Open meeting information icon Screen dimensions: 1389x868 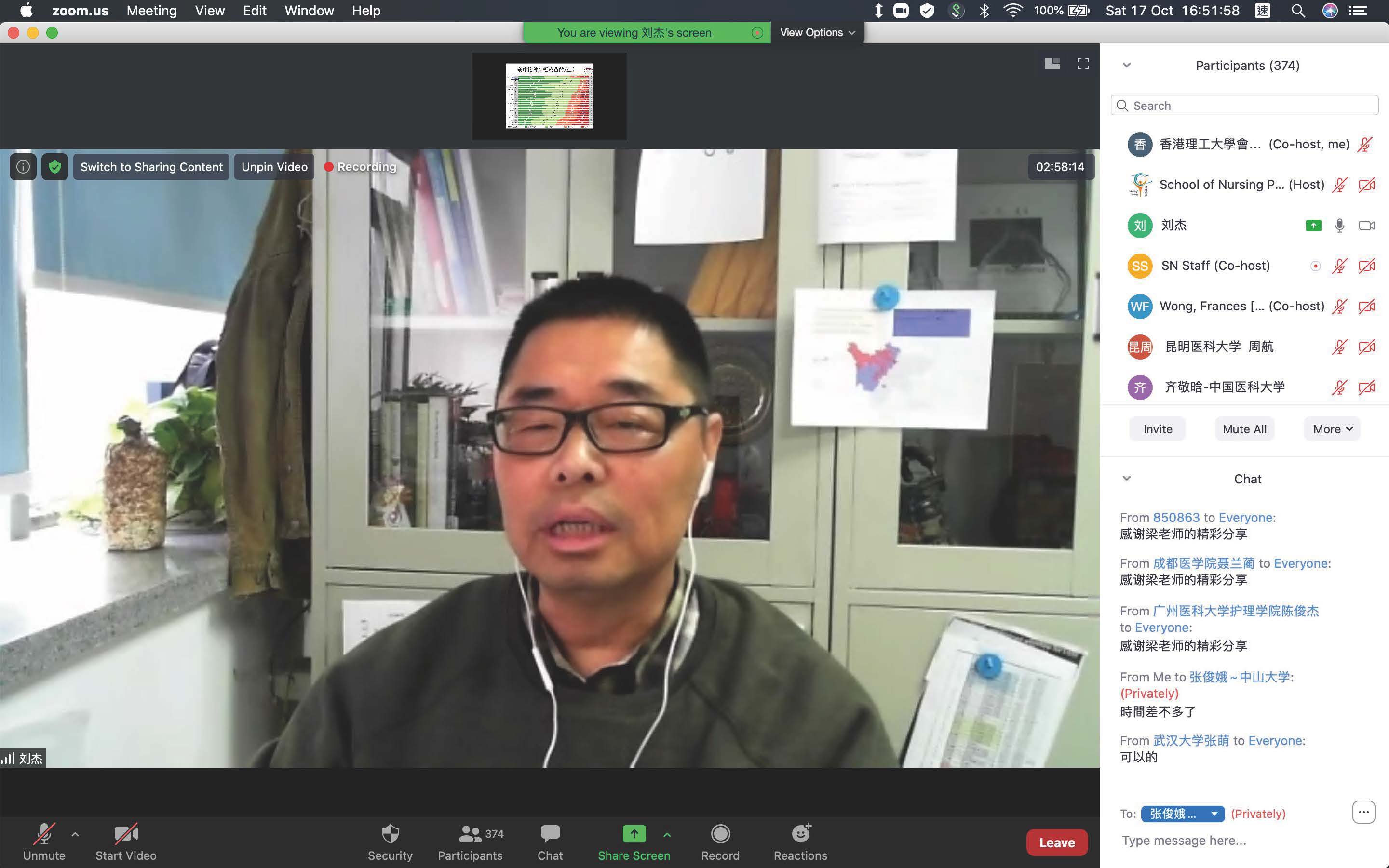[23, 167]
